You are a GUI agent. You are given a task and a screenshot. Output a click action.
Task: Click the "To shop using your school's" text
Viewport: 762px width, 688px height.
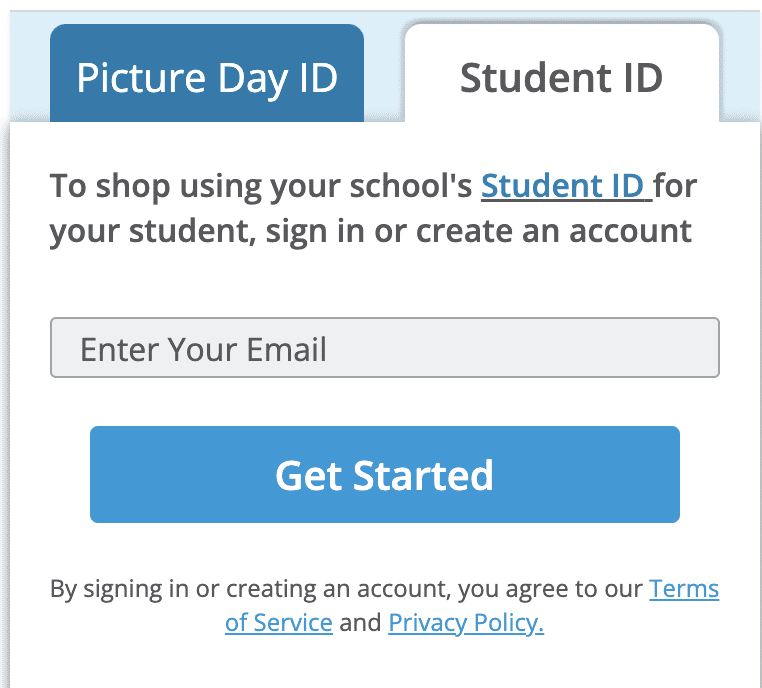(261, 186)
